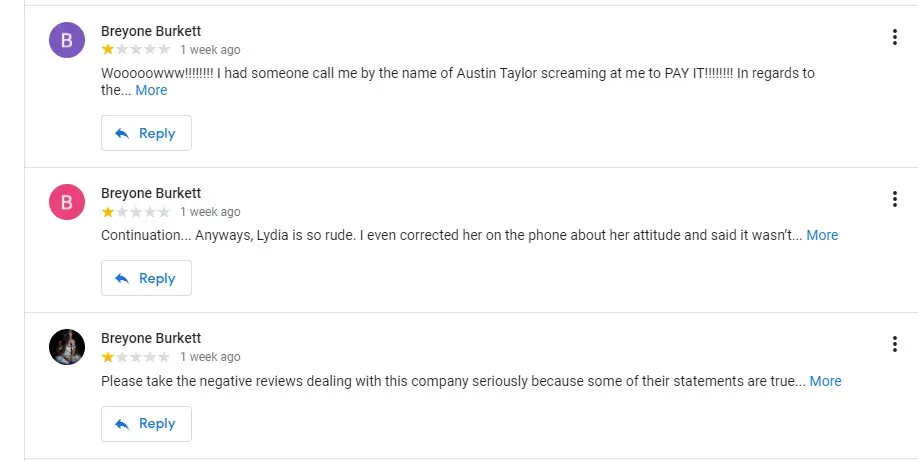This screenshot has height=461, width=918.
Task: Open three-dot menu for "Please take the negative" review
Action: click(894, 344)
